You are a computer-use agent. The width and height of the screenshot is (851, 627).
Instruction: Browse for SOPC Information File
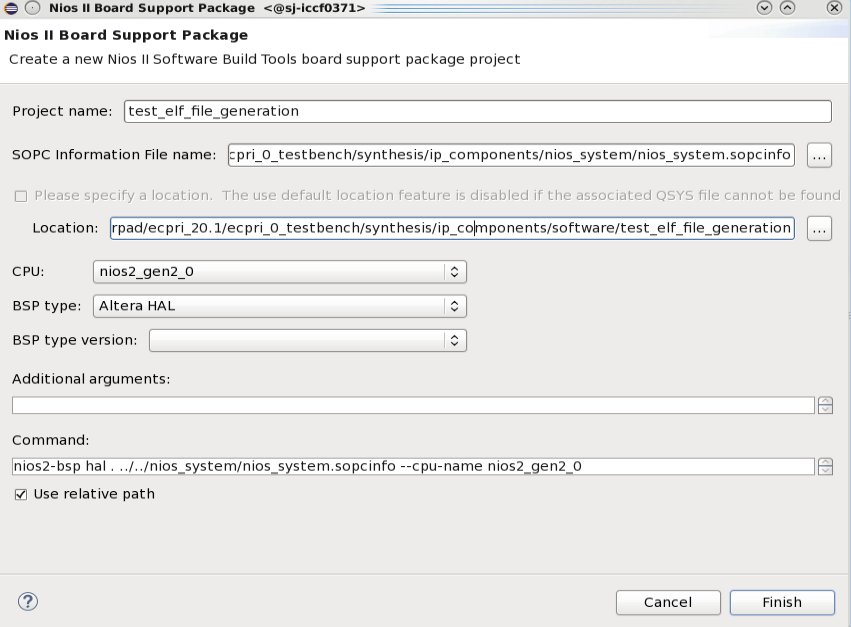tap(819, 155)
